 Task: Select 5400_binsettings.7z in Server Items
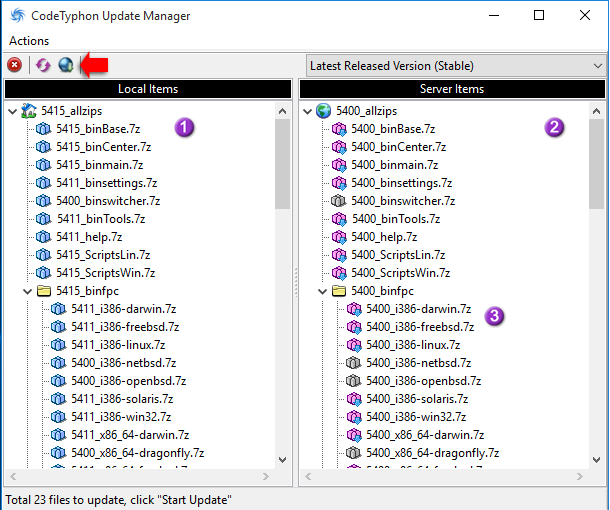point(401,183)
